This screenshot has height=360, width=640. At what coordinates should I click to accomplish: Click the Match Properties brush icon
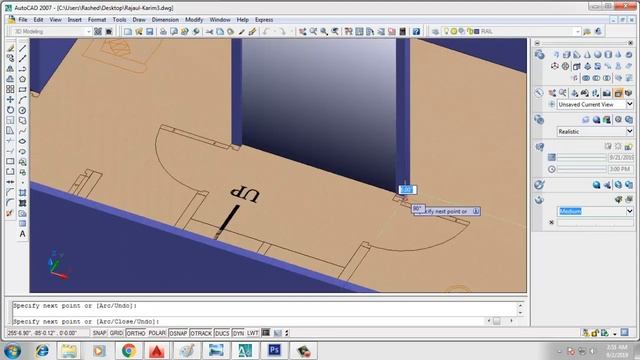coord(241,31)
